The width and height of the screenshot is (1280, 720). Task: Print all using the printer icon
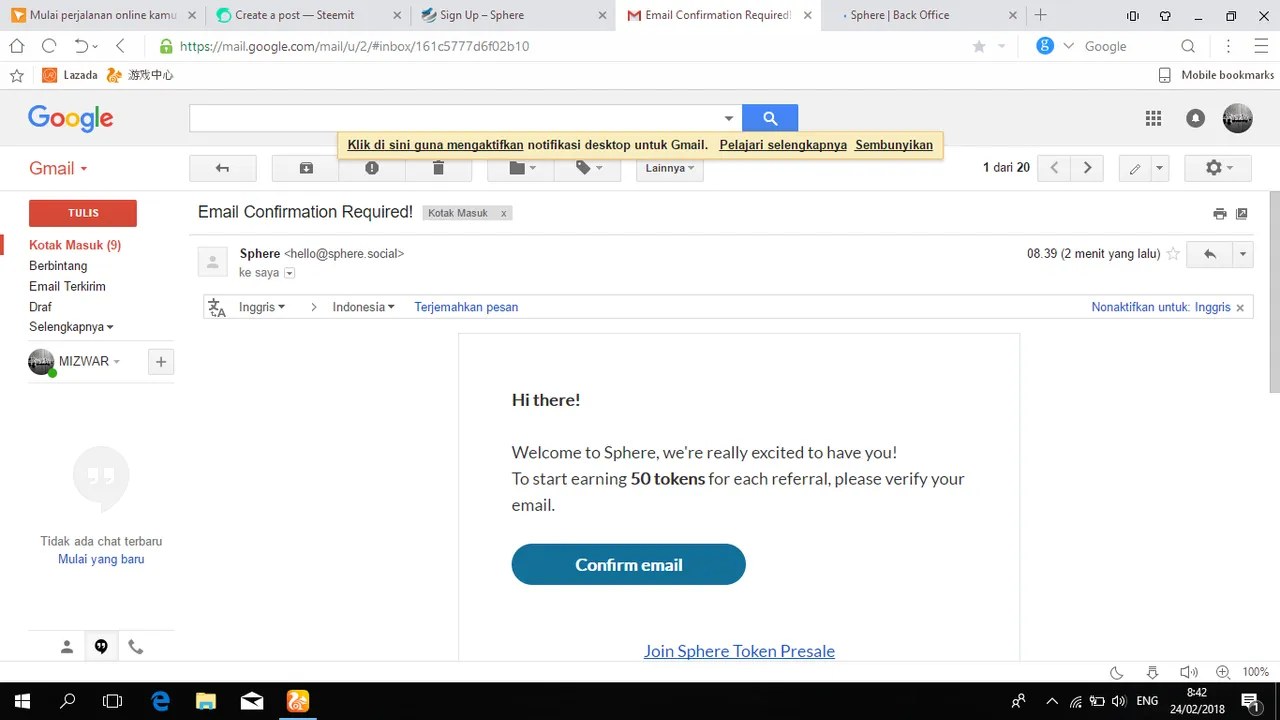click(1219, 213)
